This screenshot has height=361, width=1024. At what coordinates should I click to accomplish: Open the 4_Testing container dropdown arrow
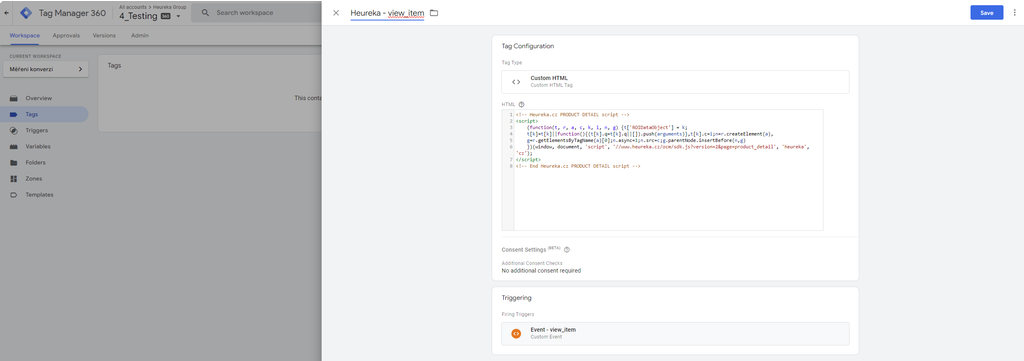(x=178, y=16)
